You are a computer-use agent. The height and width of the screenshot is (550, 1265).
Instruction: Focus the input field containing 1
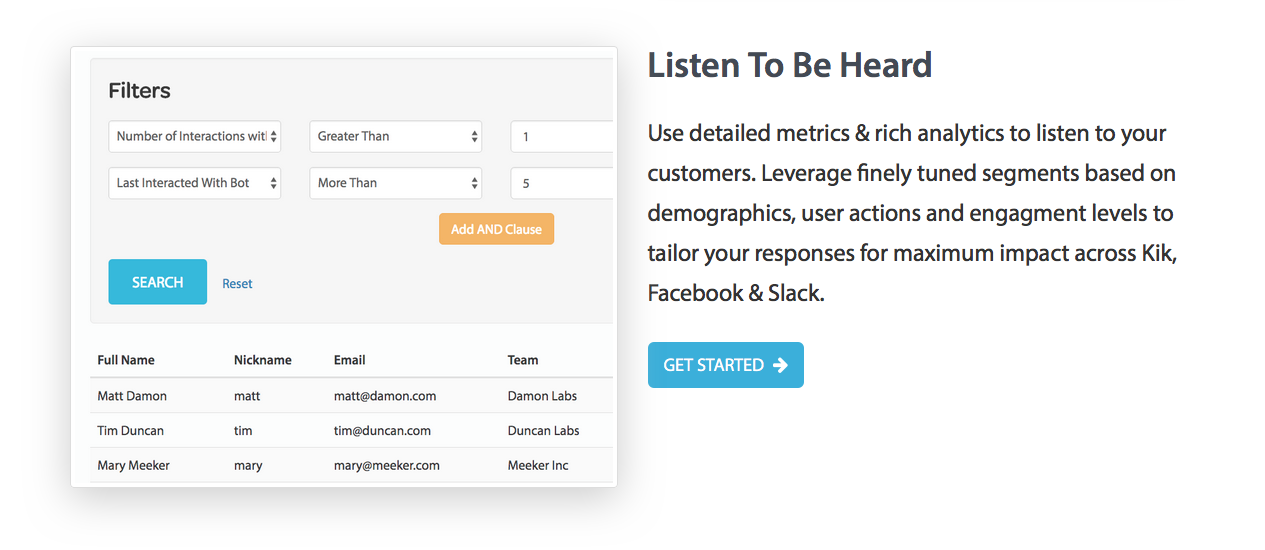click(561, 137)
